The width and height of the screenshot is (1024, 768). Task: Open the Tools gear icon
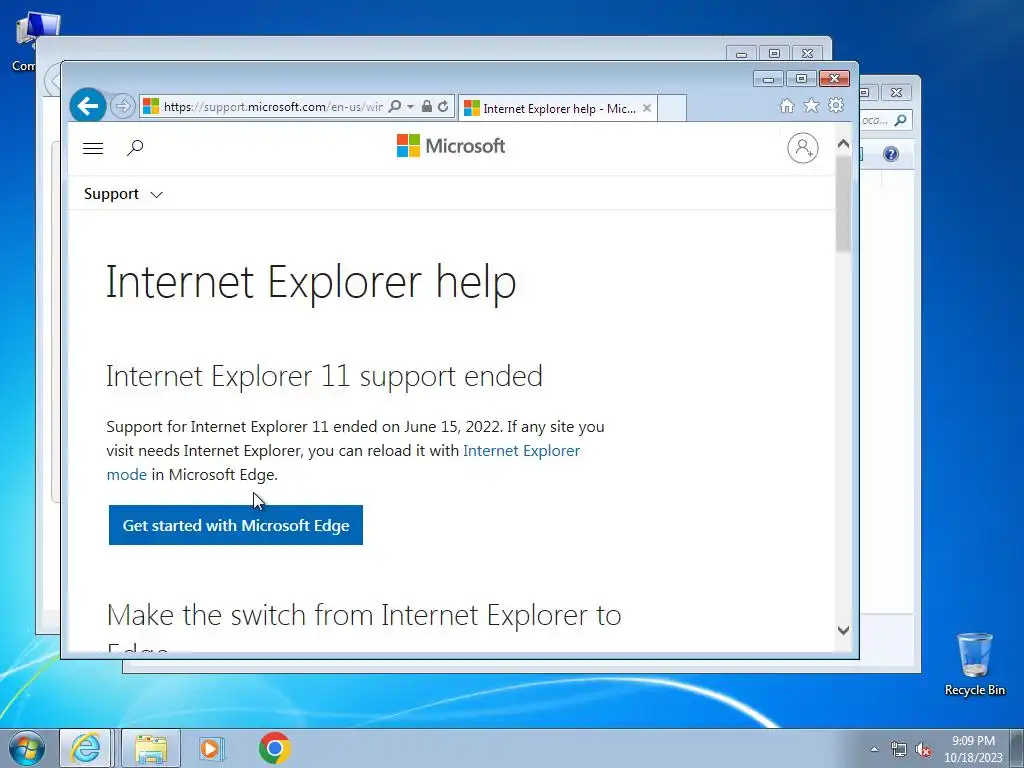pyautogui.click(x=836, y=105)
